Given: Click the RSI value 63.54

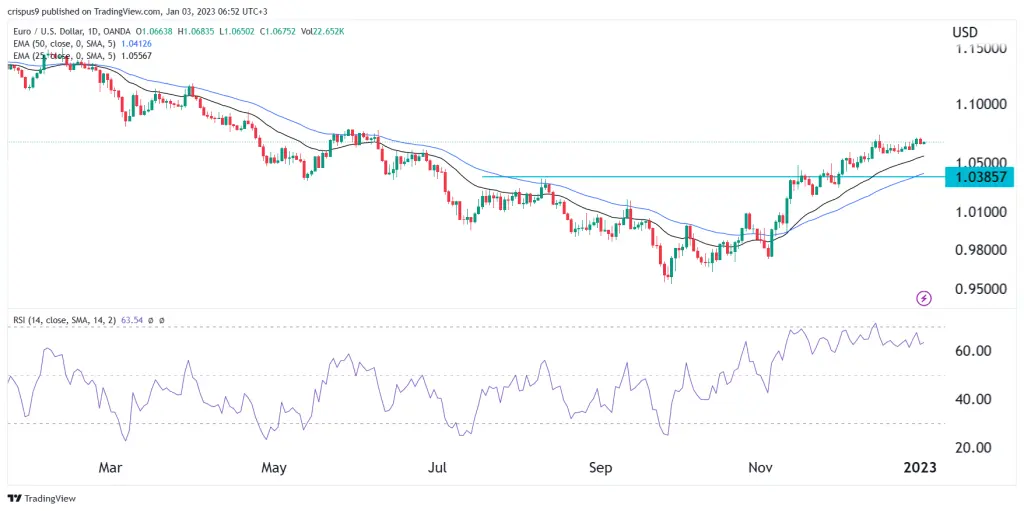Looking at the screenshot, I should point(130,321).
